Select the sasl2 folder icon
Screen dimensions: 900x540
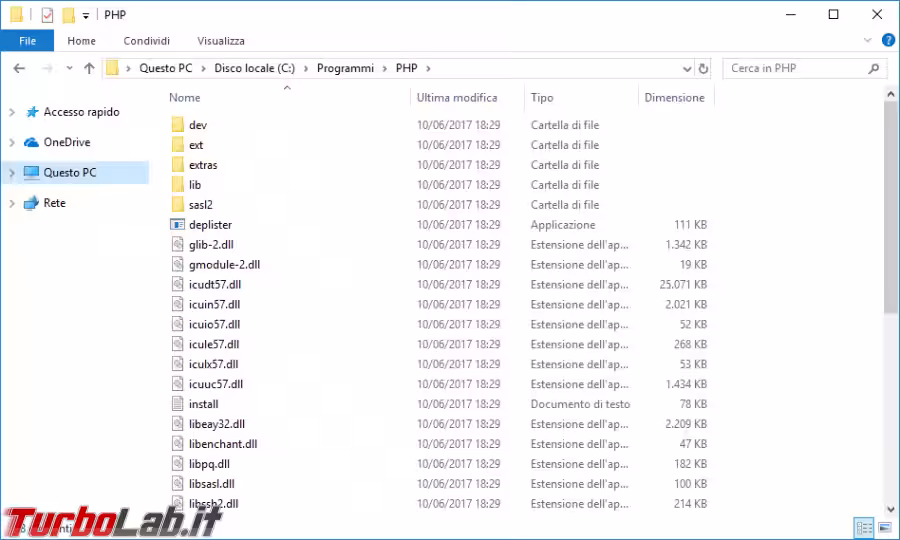coord(178,204)
